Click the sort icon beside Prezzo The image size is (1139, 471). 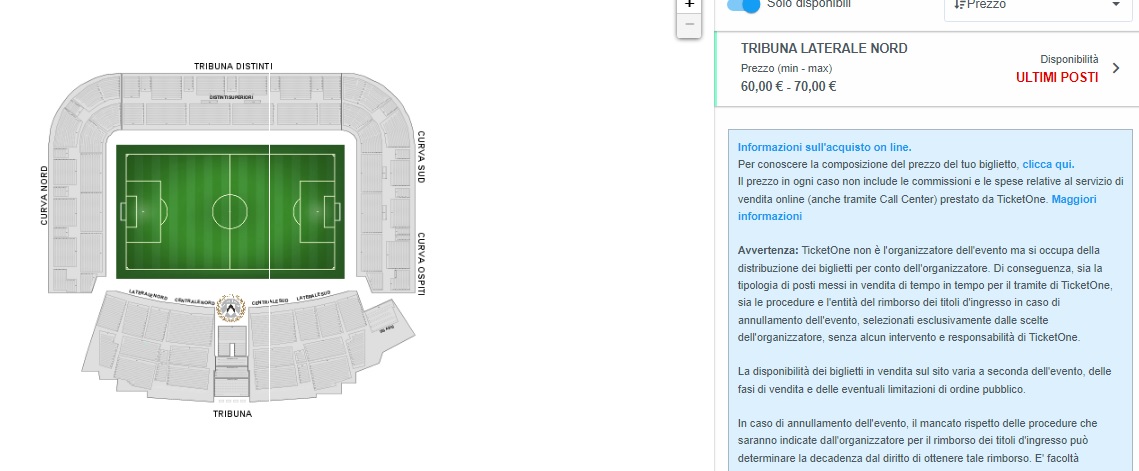click(960, 5)
